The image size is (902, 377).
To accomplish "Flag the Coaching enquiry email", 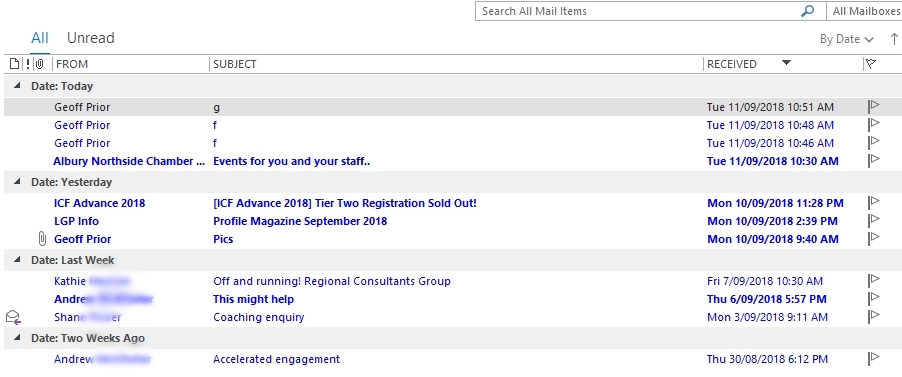I will click(874, 316).
